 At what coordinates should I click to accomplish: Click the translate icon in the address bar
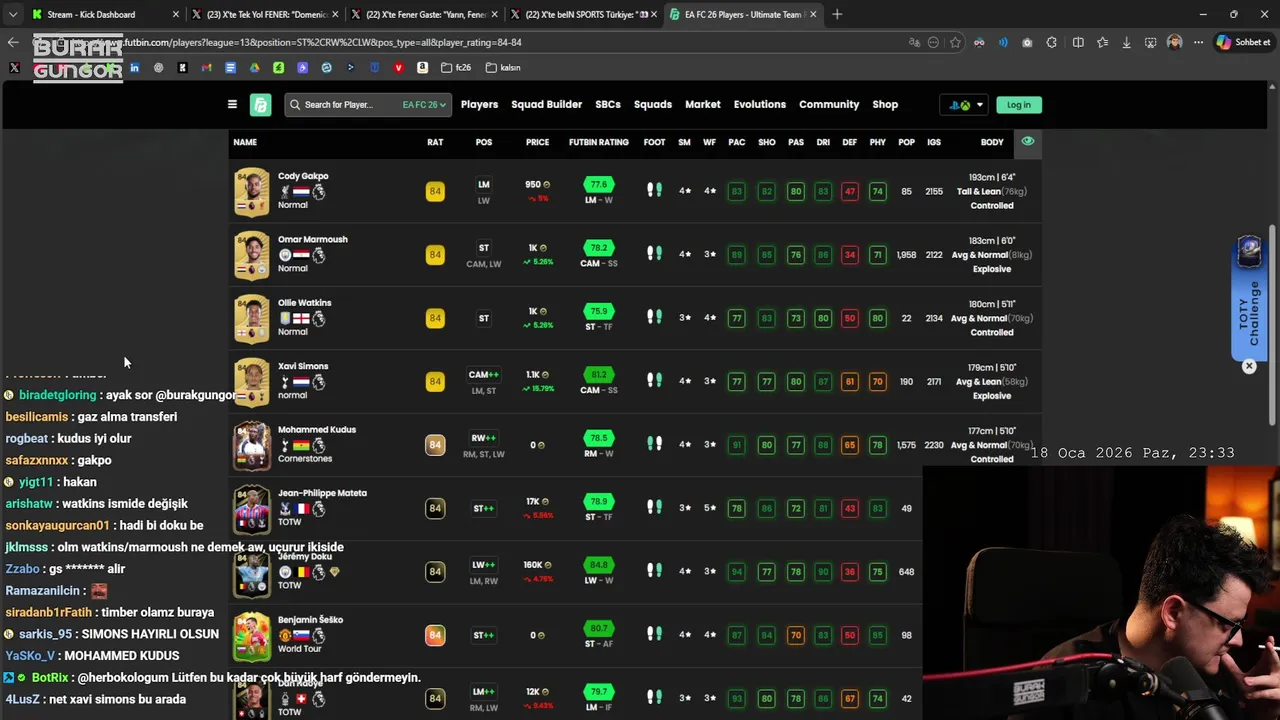click(x=913, y=42)
